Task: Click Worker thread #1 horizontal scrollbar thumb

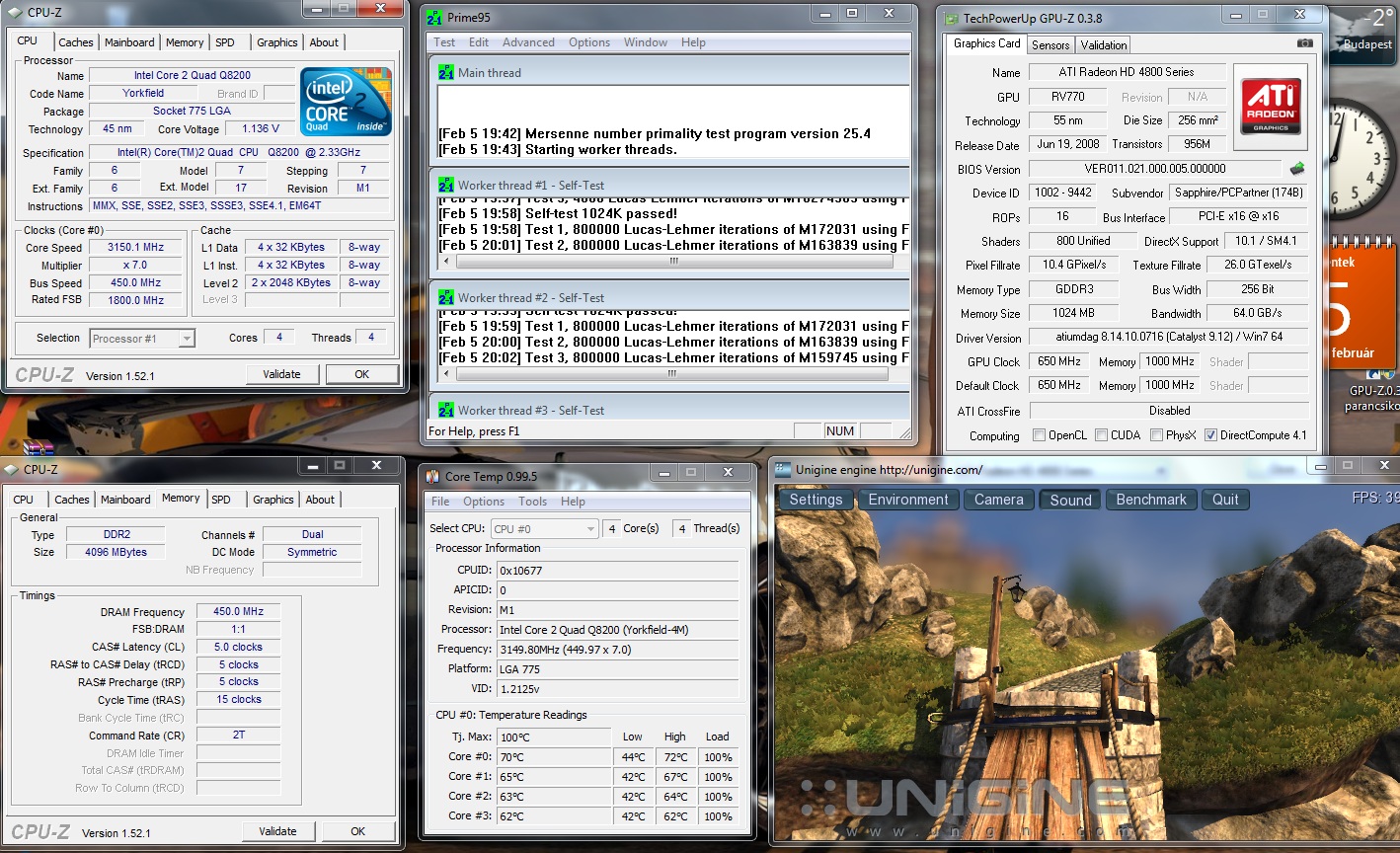Action: point(673,262)
